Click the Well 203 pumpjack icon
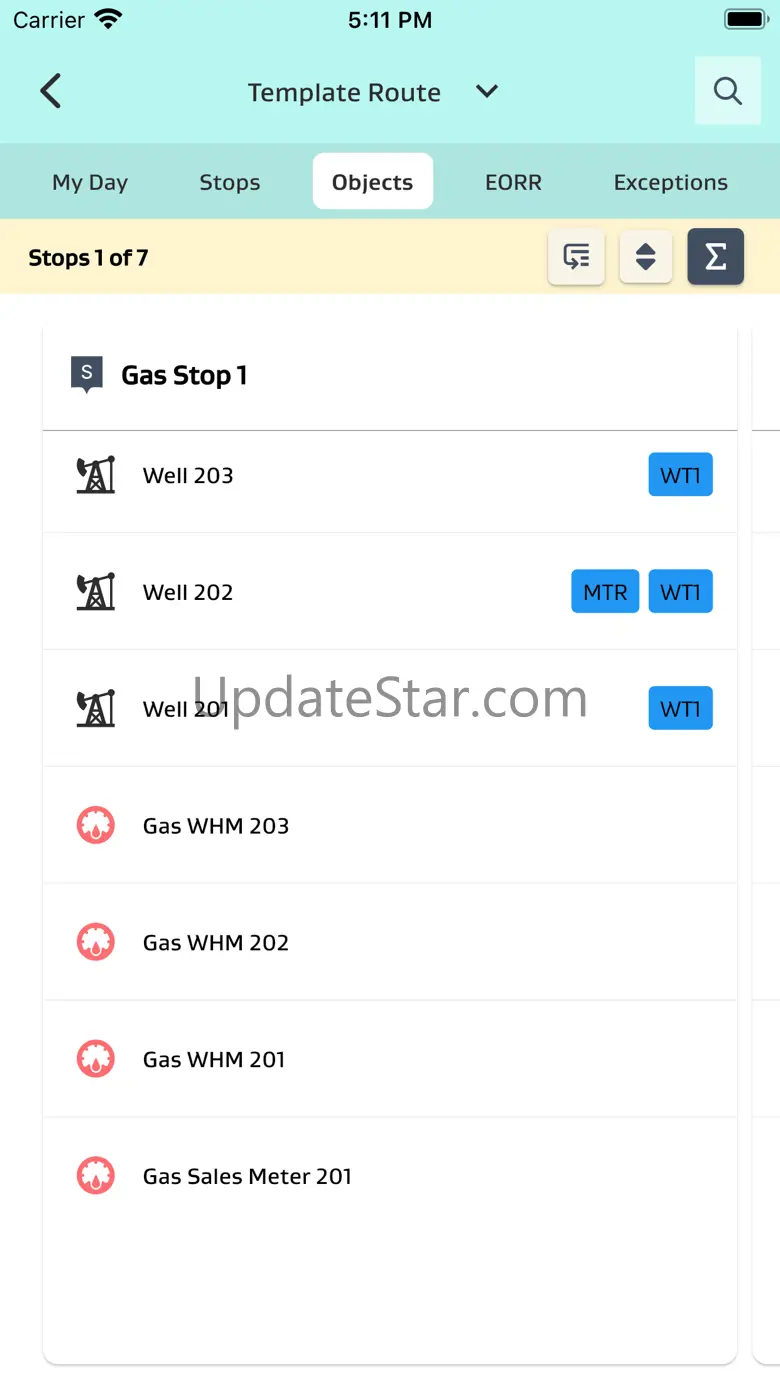Image resolution: width=780 pixels, height=1387 pixels. 96,475
